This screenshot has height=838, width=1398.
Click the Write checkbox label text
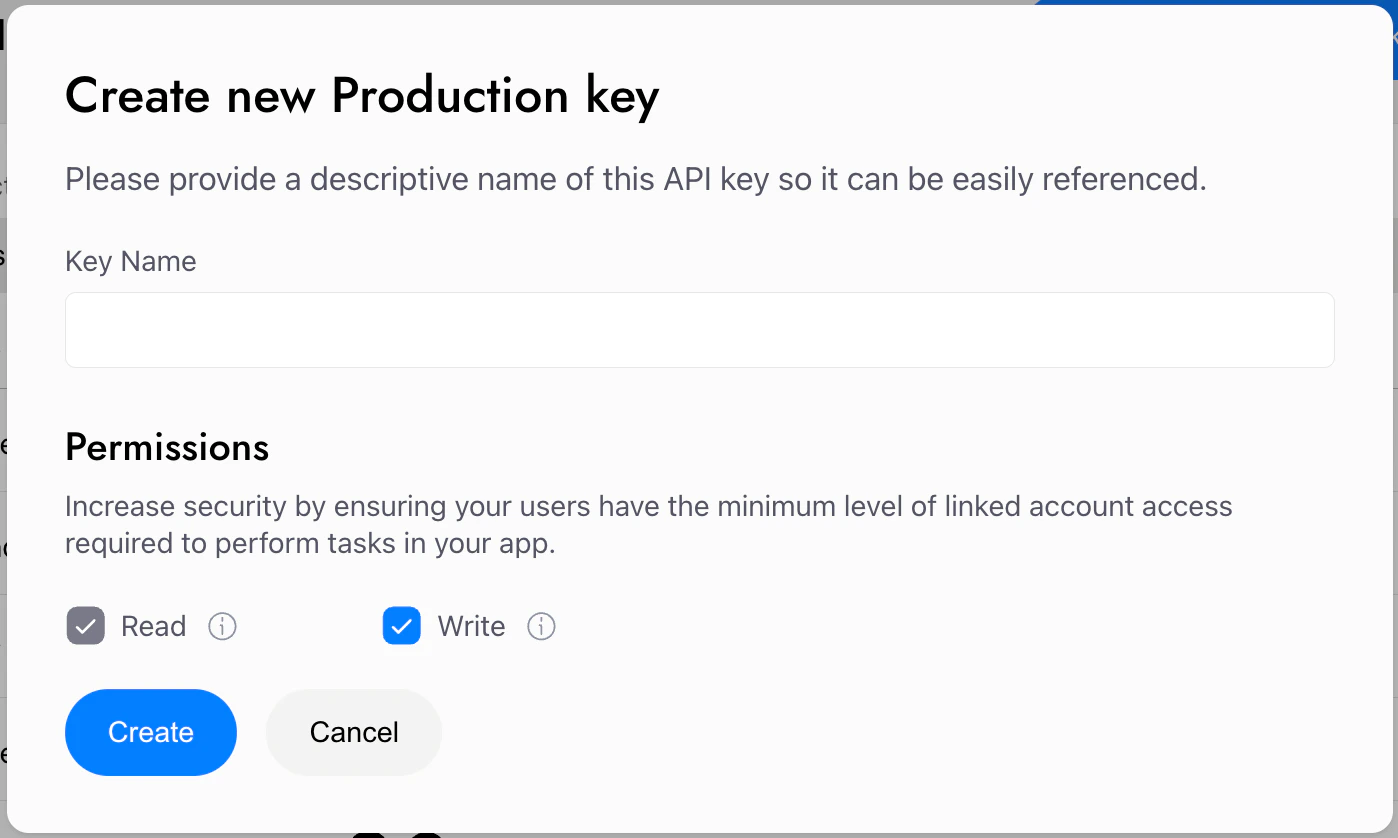471,627
